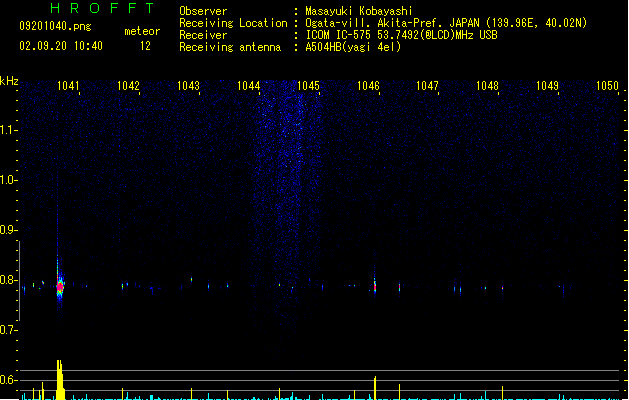This screenshot has width=629, height=400.
Task: Click the 1.1 kHz frequency label
Action: [x=8, y=130]
